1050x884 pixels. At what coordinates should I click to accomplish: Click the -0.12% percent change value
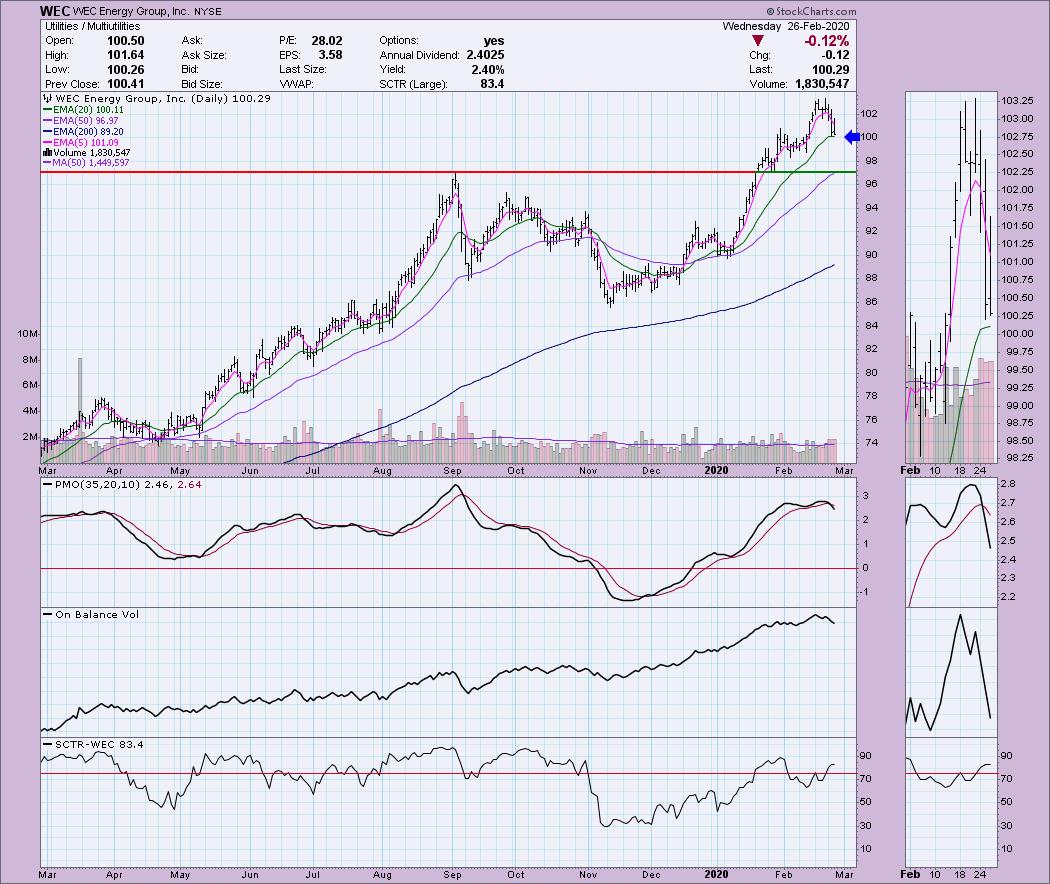[826, 41]
